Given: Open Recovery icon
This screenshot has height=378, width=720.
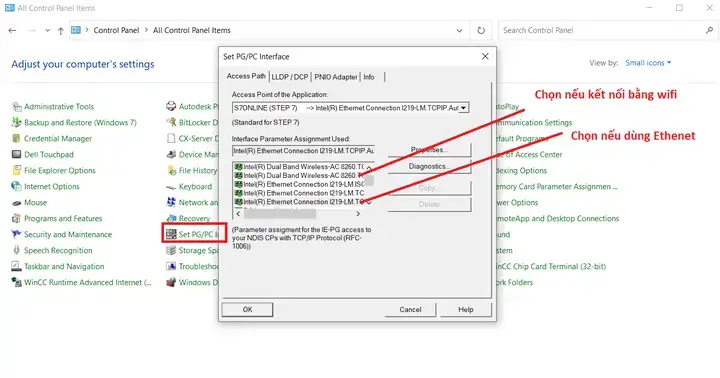Looking at the screenshot, I should coord(171,219).
